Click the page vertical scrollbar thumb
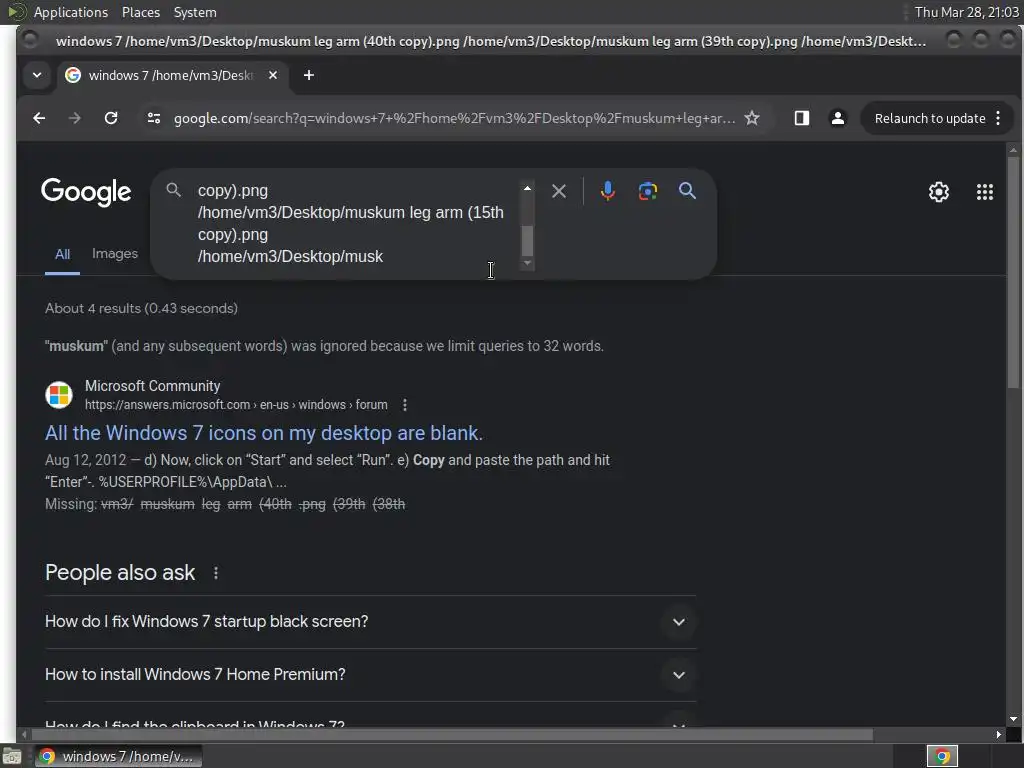Viewport: 1024px width, 768px height. pyautogui.click(x=1013, y=273)
